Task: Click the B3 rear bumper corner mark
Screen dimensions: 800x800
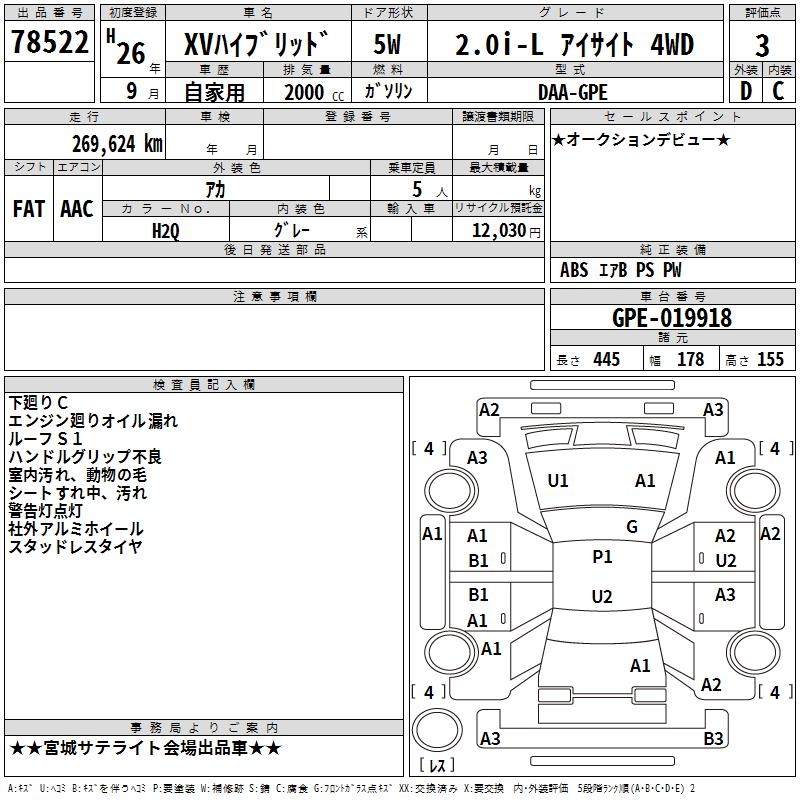Action: point(713,738)
